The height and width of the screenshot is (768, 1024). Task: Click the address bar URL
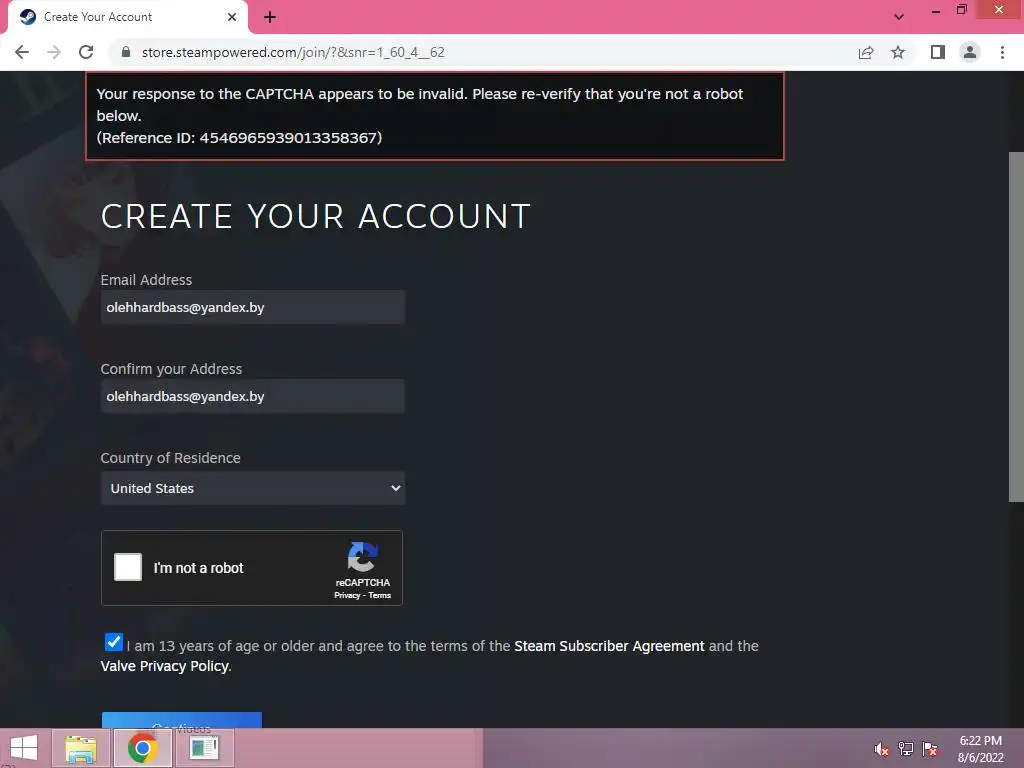click(293, 52)
